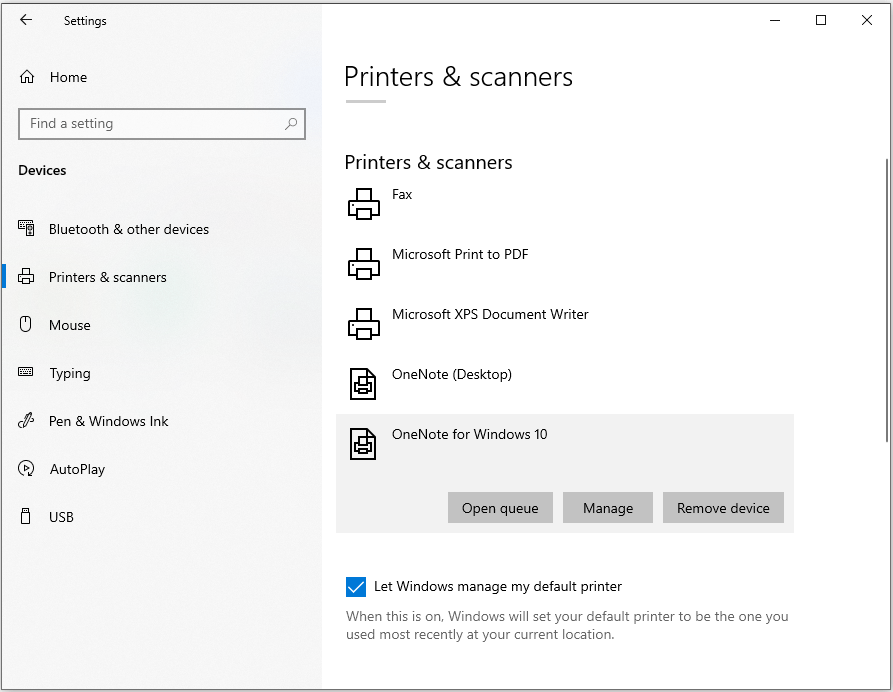
Task: Click the Manage button
Action: 607,508
